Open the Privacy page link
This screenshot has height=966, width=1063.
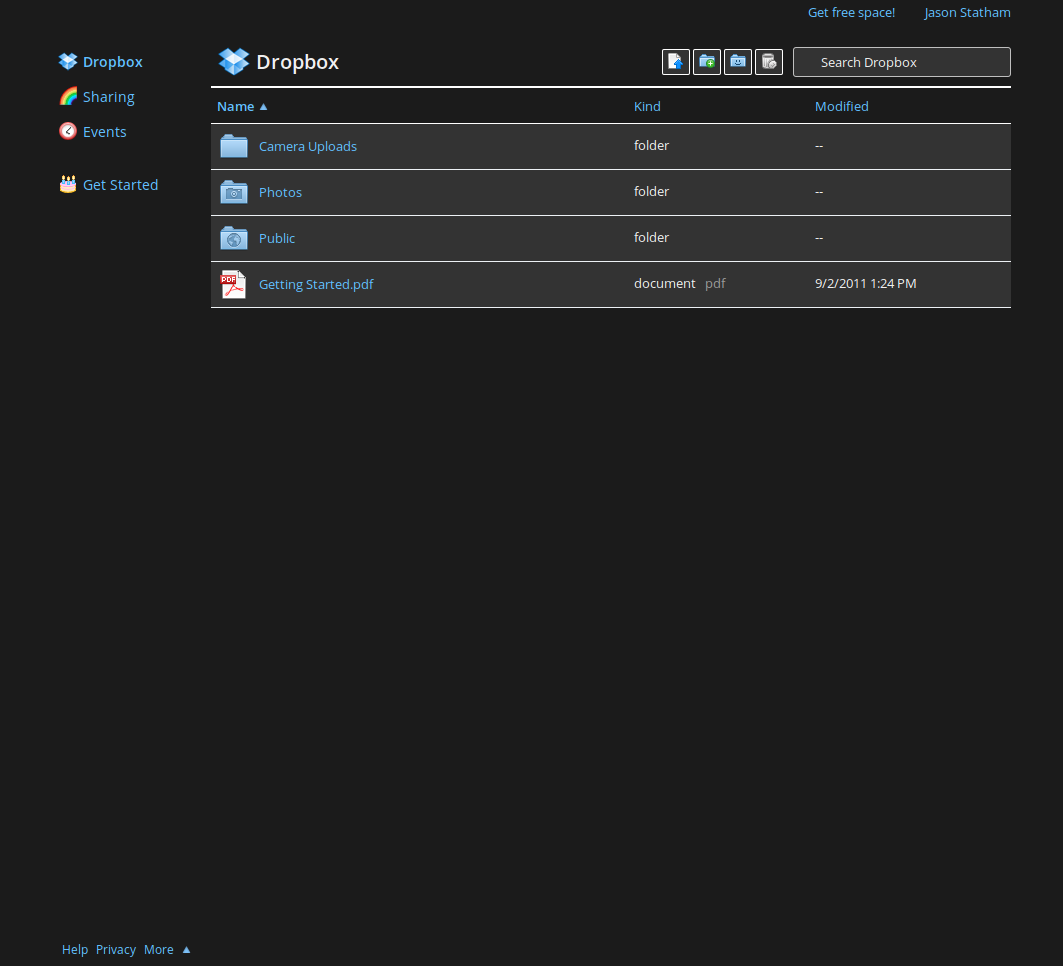pyautogui.click(x=116, y=949)
